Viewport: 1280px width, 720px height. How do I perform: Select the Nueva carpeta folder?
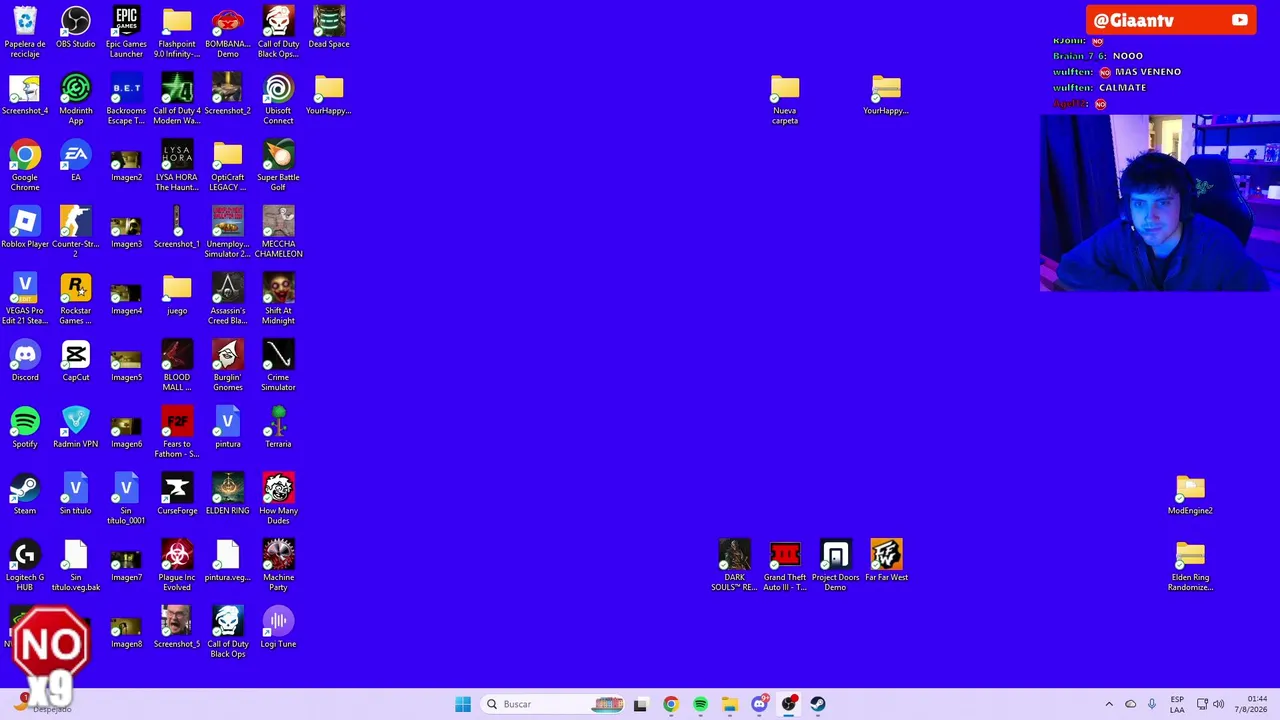click(785, 99)
